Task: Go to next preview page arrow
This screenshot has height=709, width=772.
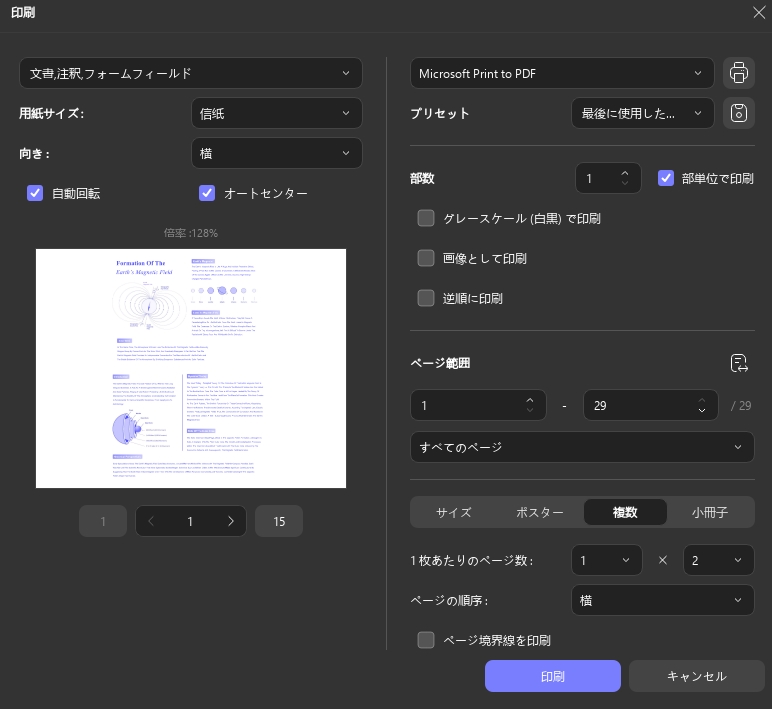Action: [x=231, y=521]
